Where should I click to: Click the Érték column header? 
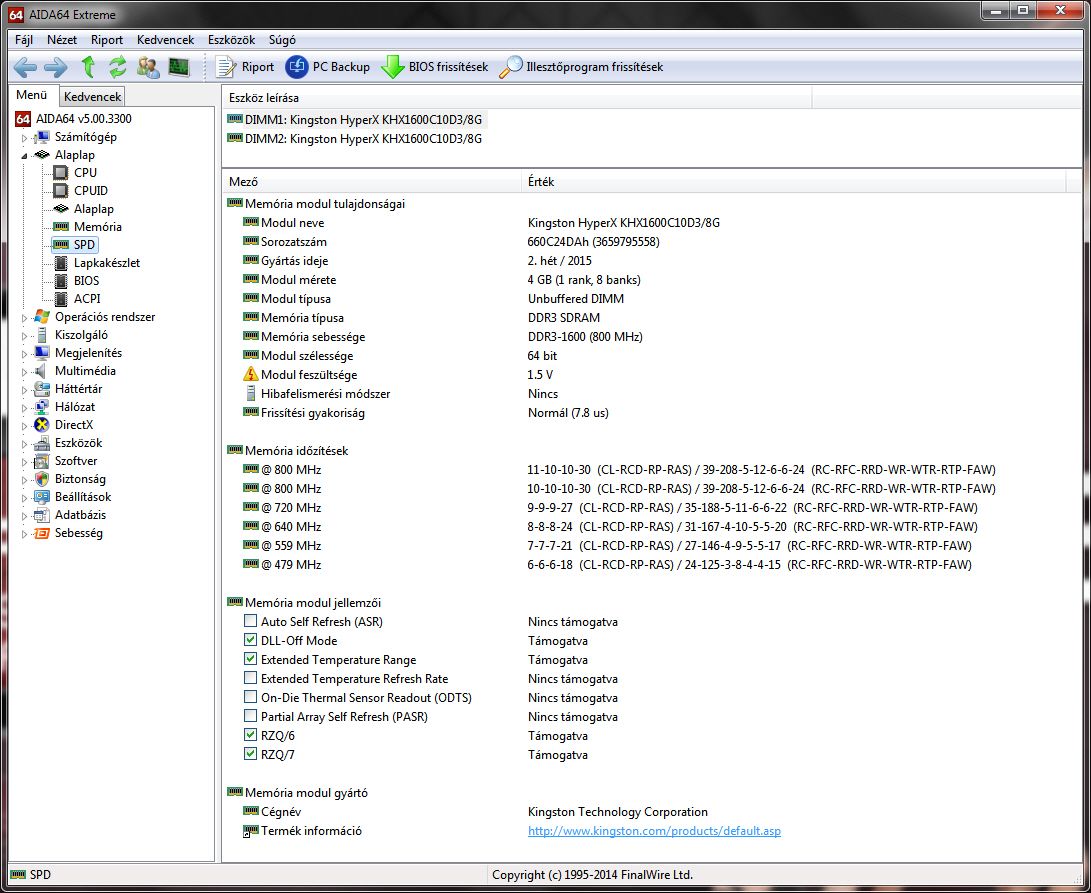[x=793, y=182]
